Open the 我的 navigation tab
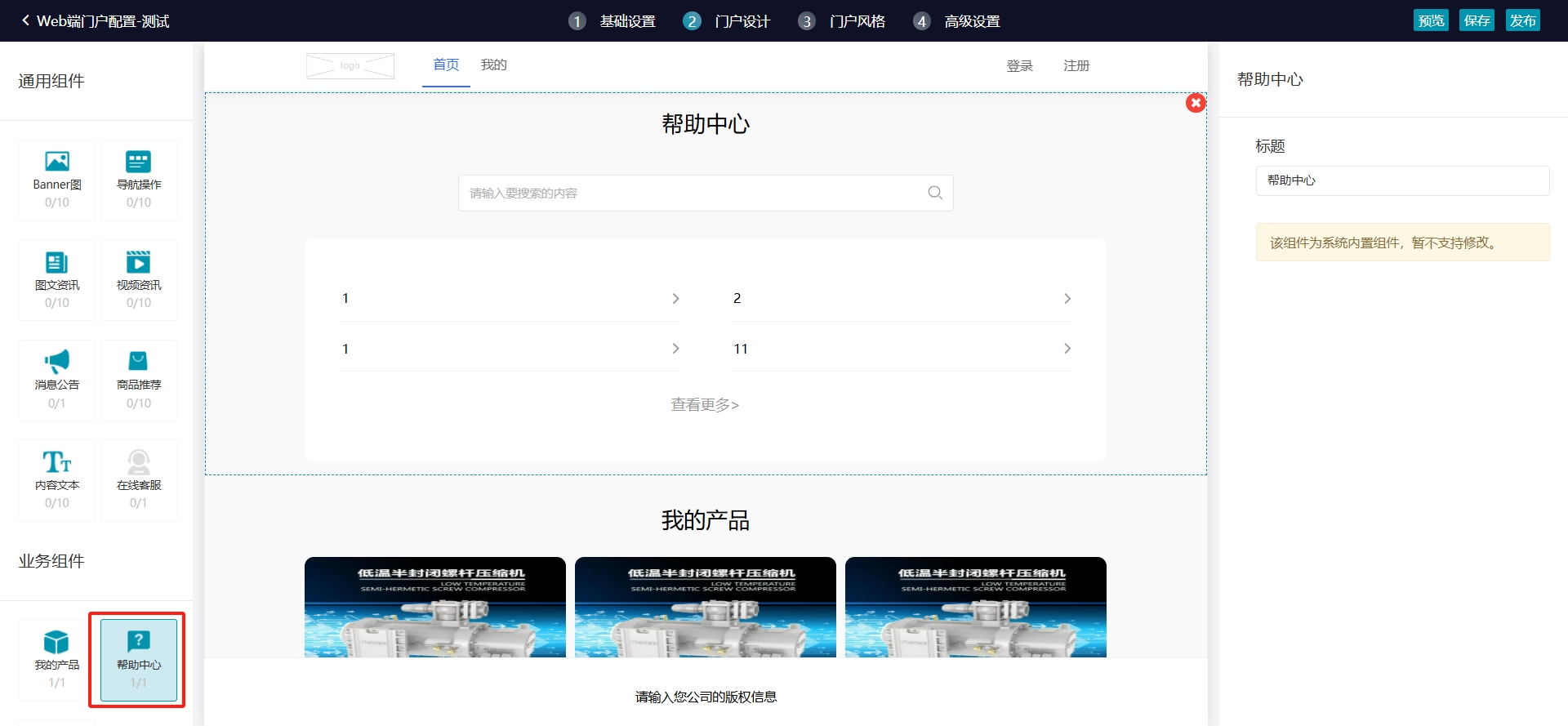This screenshot has width=1568, height=726. click(494, 65)
